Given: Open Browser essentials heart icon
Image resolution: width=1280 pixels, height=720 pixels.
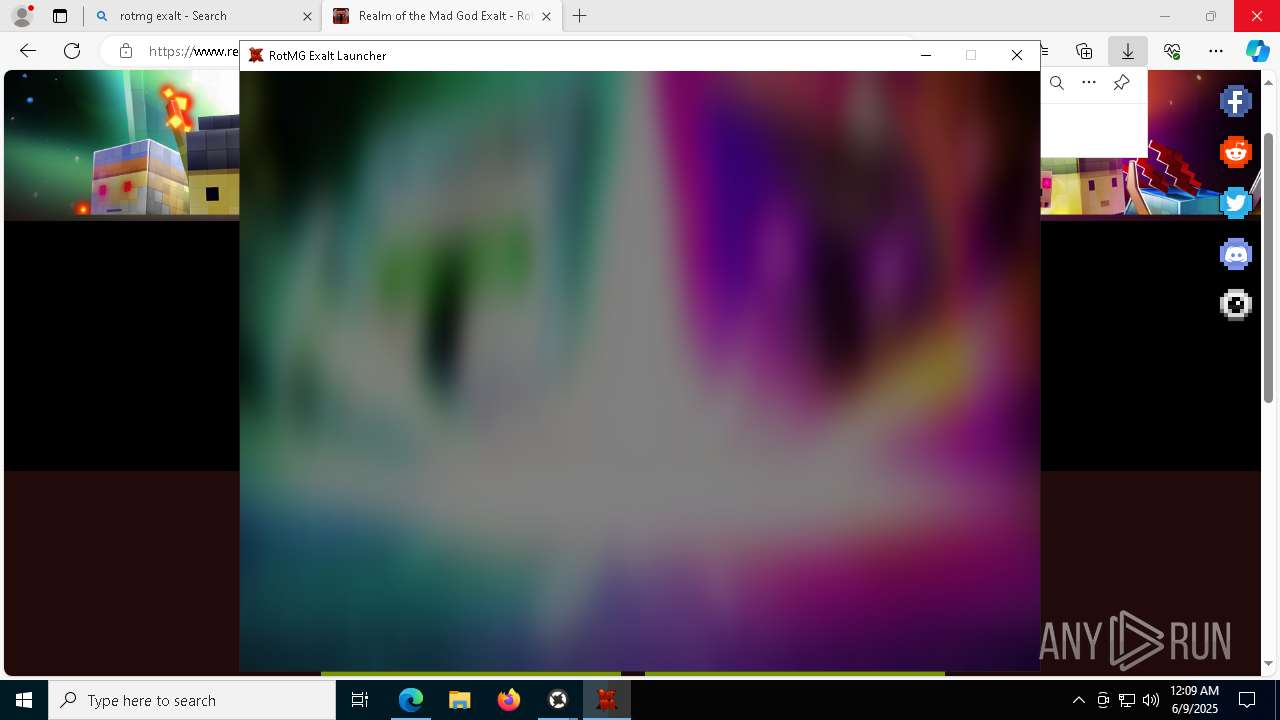Looking at the screenshot, I should tap(1172, 51).
